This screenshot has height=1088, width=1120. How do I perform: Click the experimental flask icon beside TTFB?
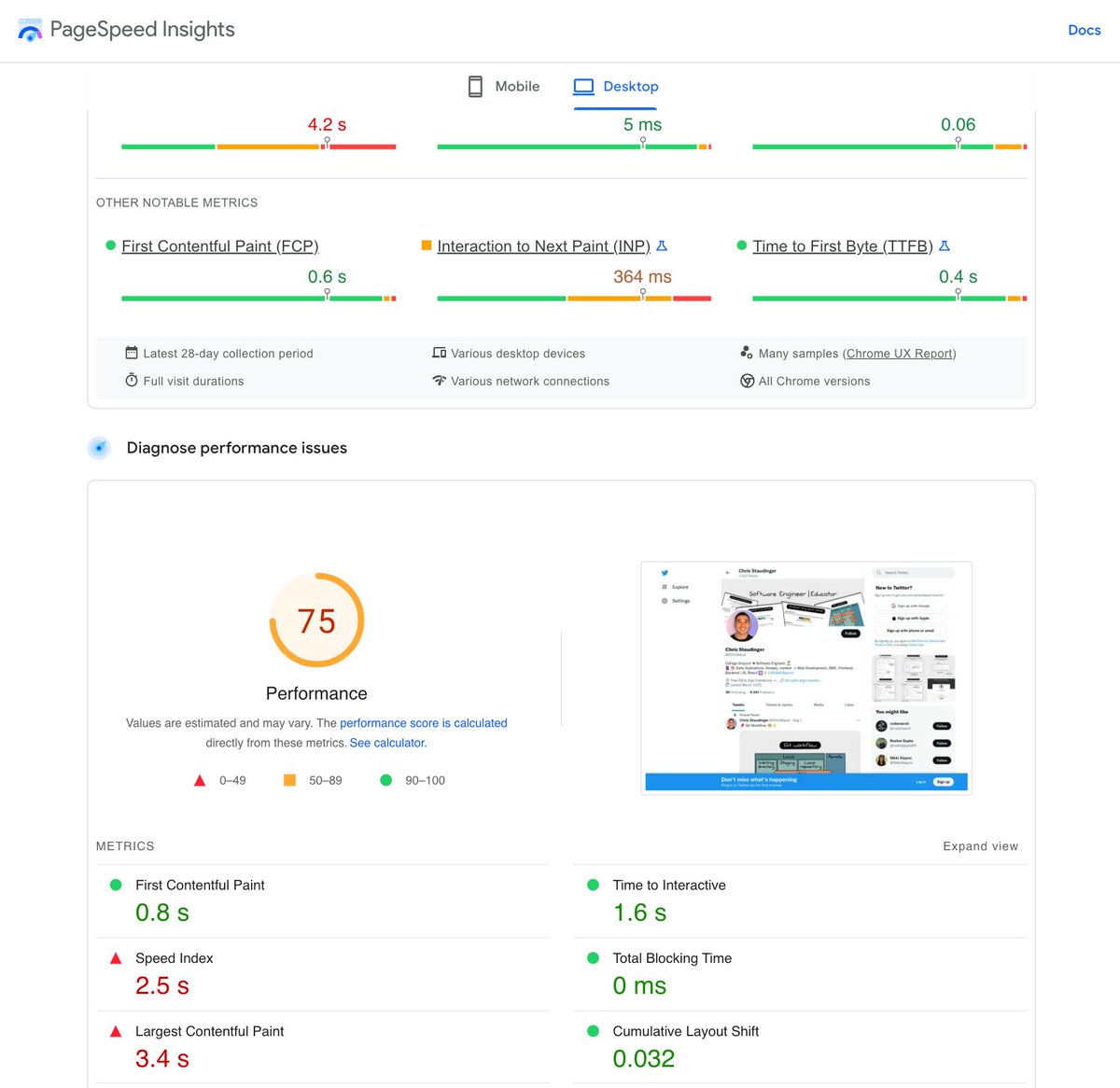click(x=945, y=245)
